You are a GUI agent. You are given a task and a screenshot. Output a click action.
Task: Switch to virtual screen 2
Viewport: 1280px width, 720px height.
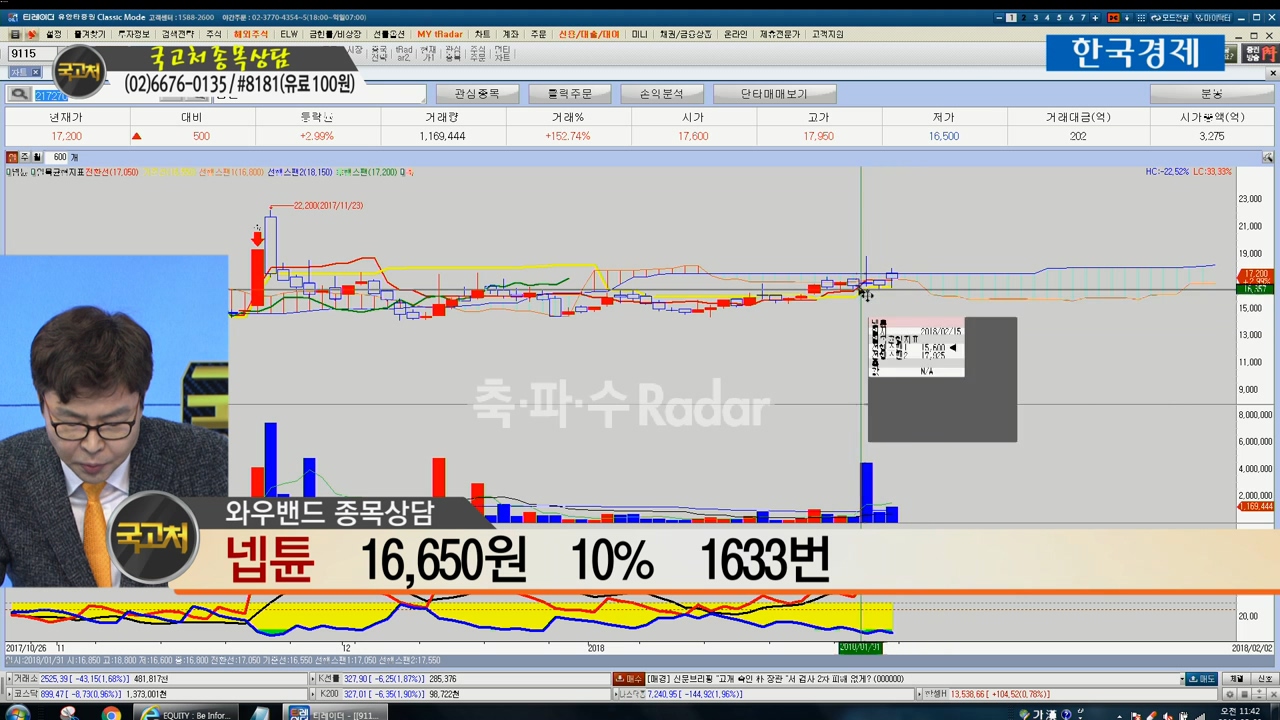click(x=1023, y=18)
